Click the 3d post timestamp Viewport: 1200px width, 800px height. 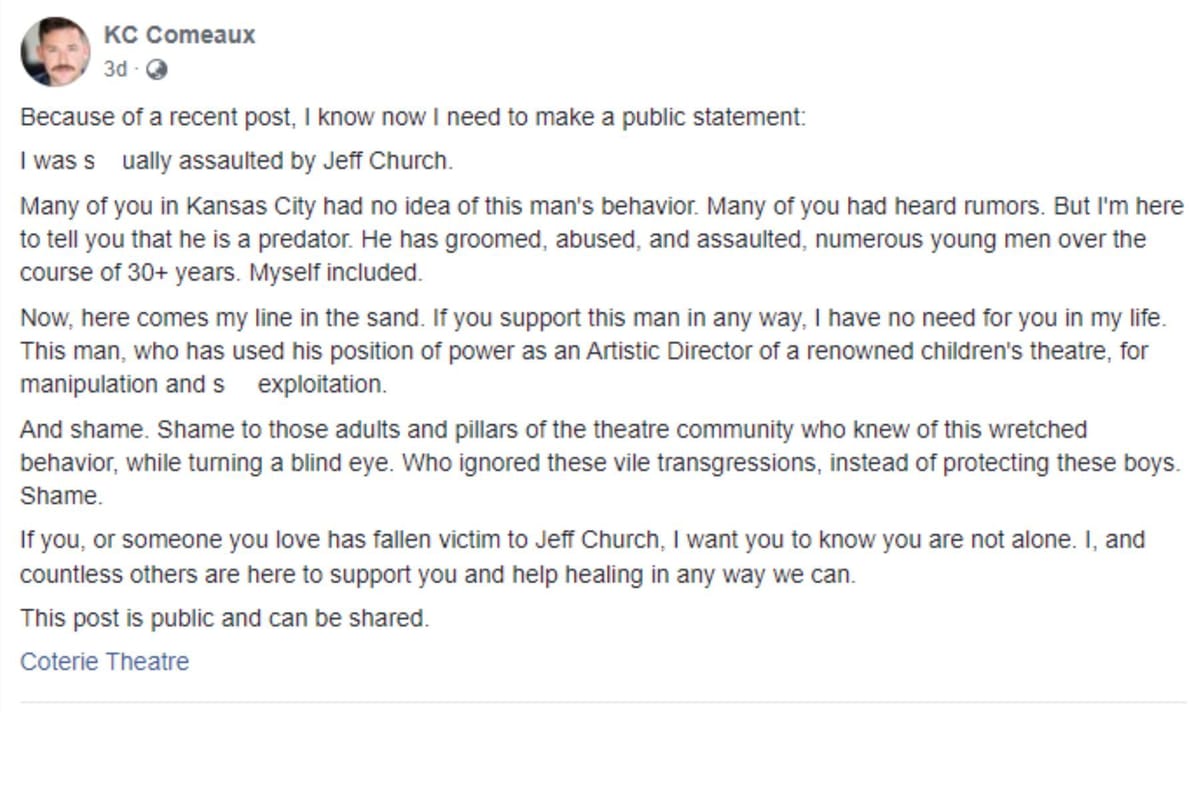coord(115,70)
